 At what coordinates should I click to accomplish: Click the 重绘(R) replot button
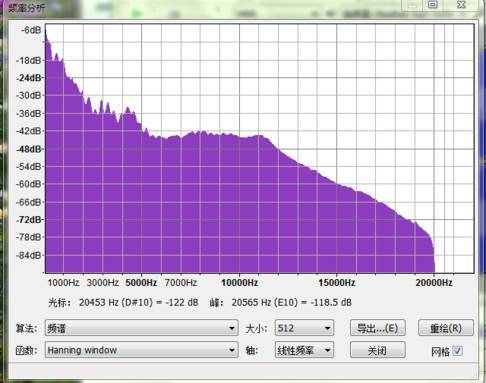point(446,328)
